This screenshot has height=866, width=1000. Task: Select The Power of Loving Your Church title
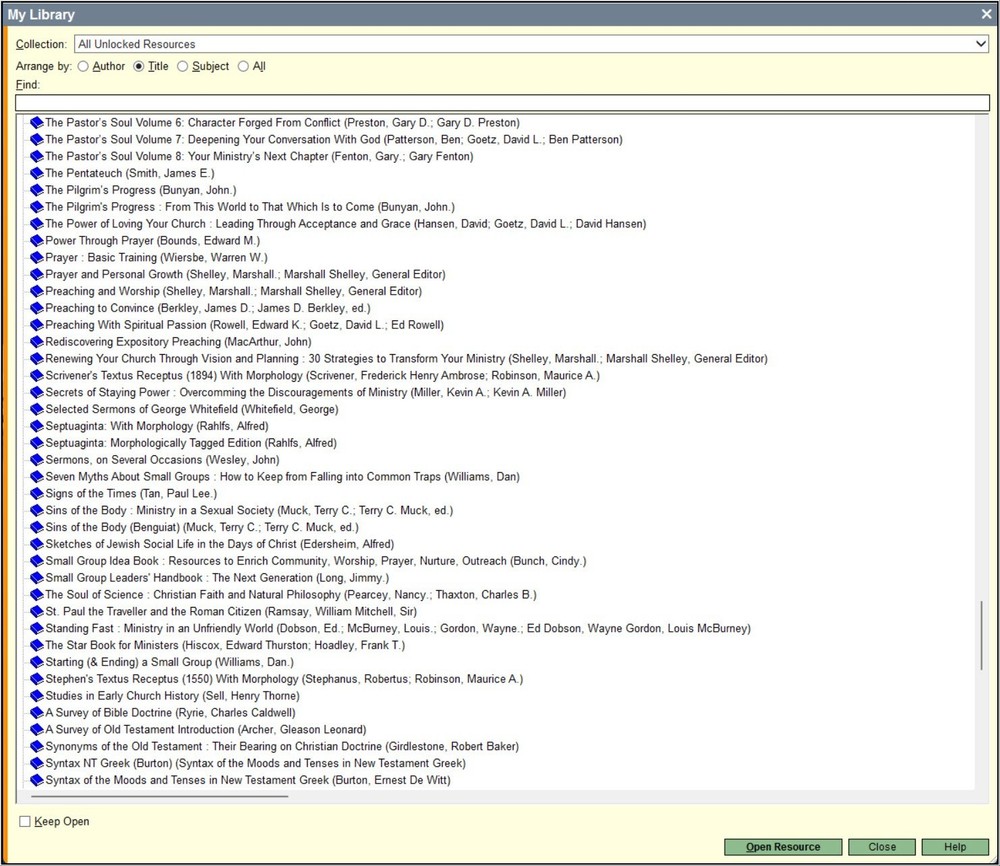pyautogui.click(x=346, y=224)
